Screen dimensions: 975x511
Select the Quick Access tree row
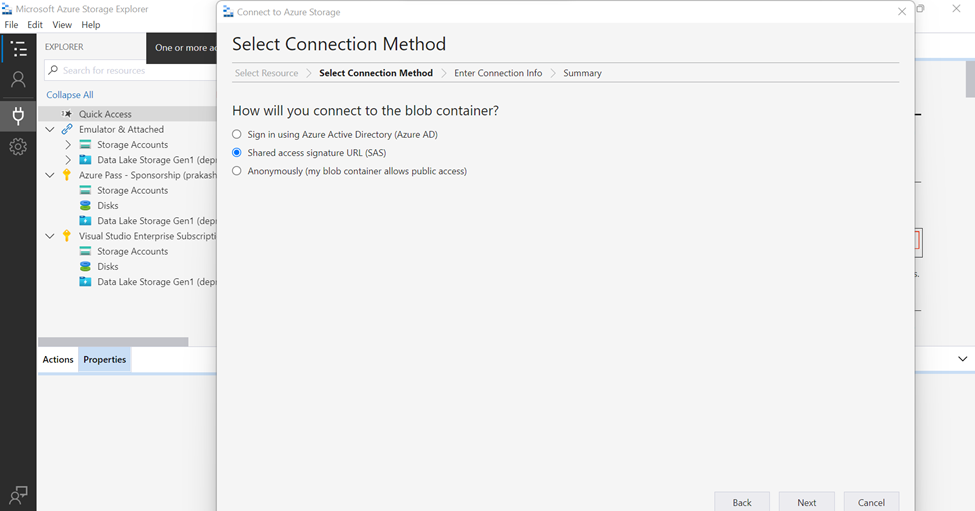[x=127, y=114]
